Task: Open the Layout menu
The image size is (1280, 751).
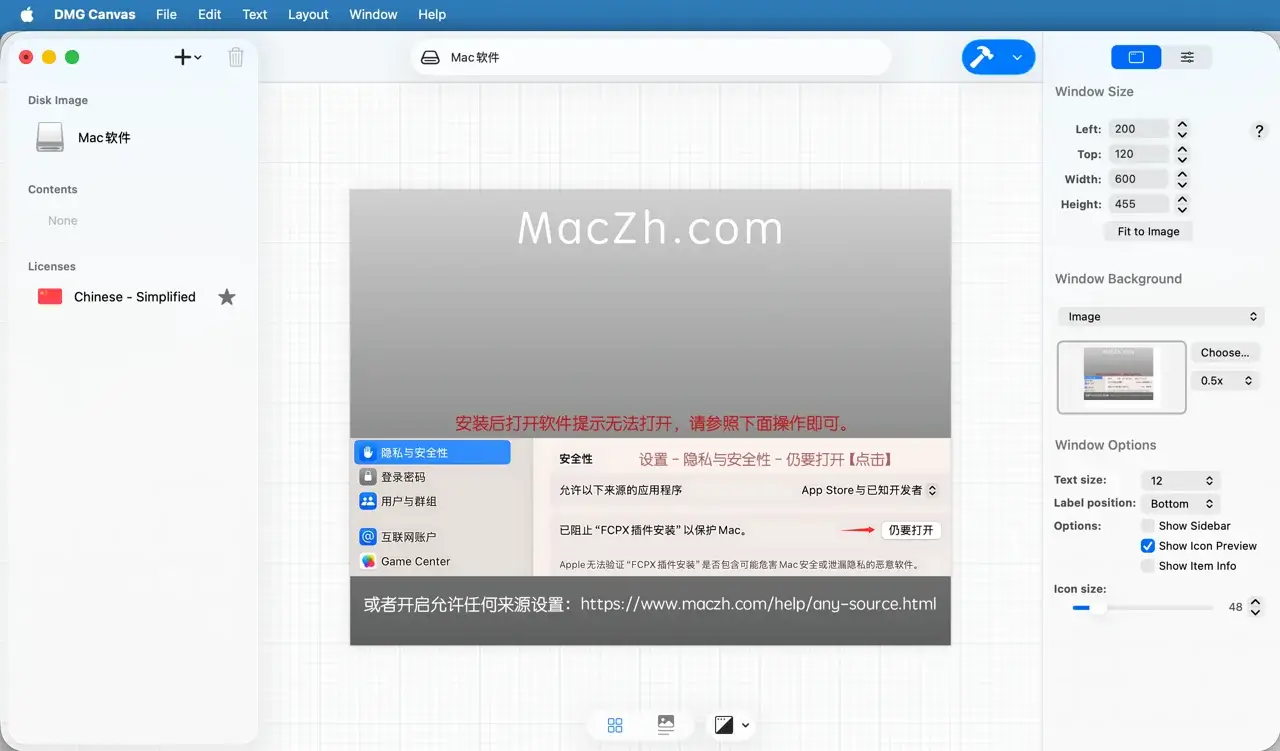Action: pyautogui.click(x=308, y=14)
